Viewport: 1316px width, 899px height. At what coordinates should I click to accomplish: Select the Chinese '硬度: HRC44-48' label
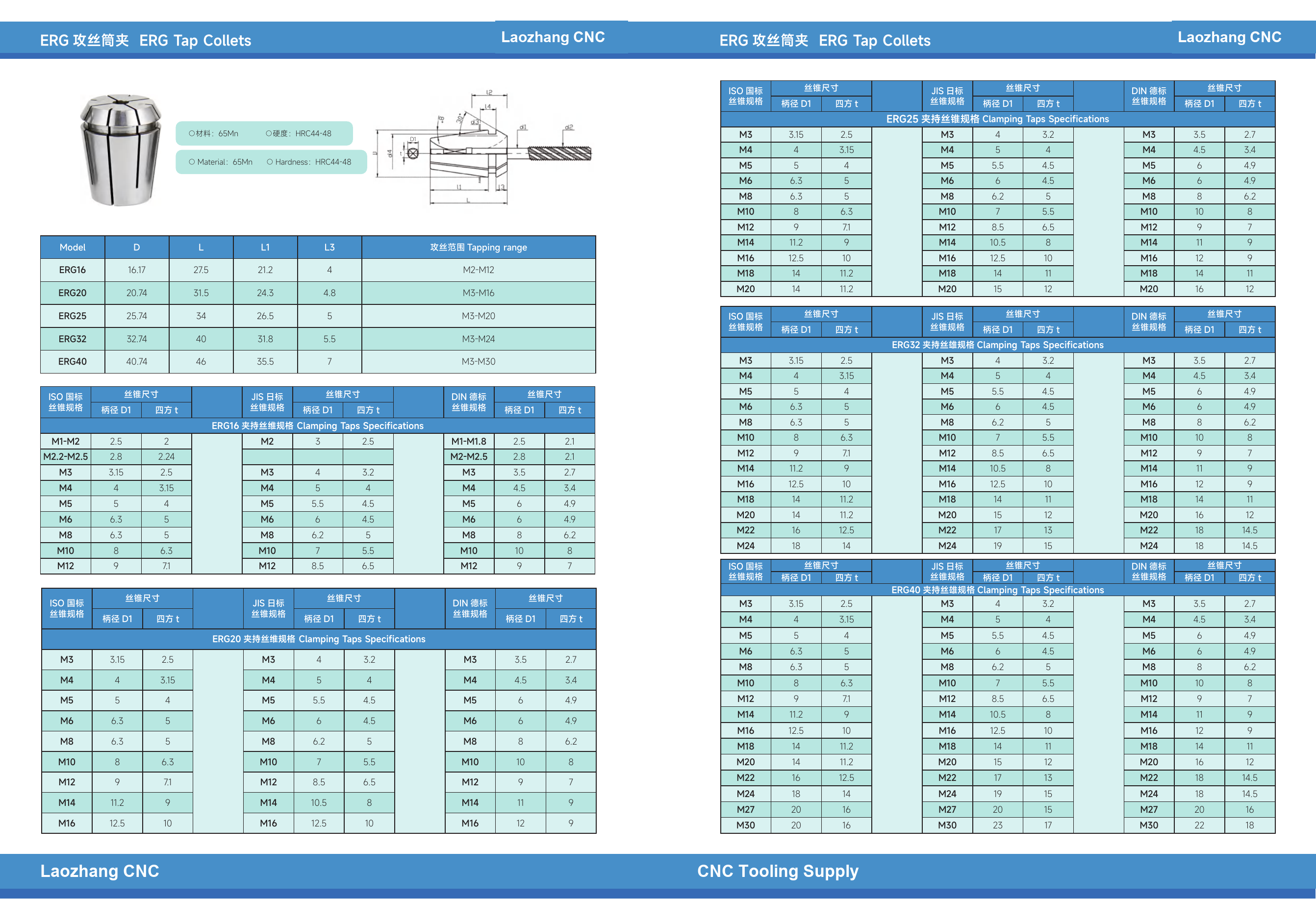click(x=299, y=134)
